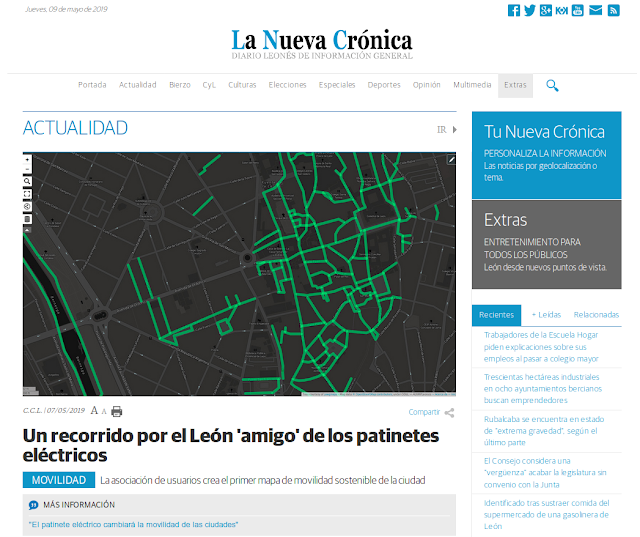
Task: Open El Consejo considera vergüenza news link
Action: pos(545,473)
